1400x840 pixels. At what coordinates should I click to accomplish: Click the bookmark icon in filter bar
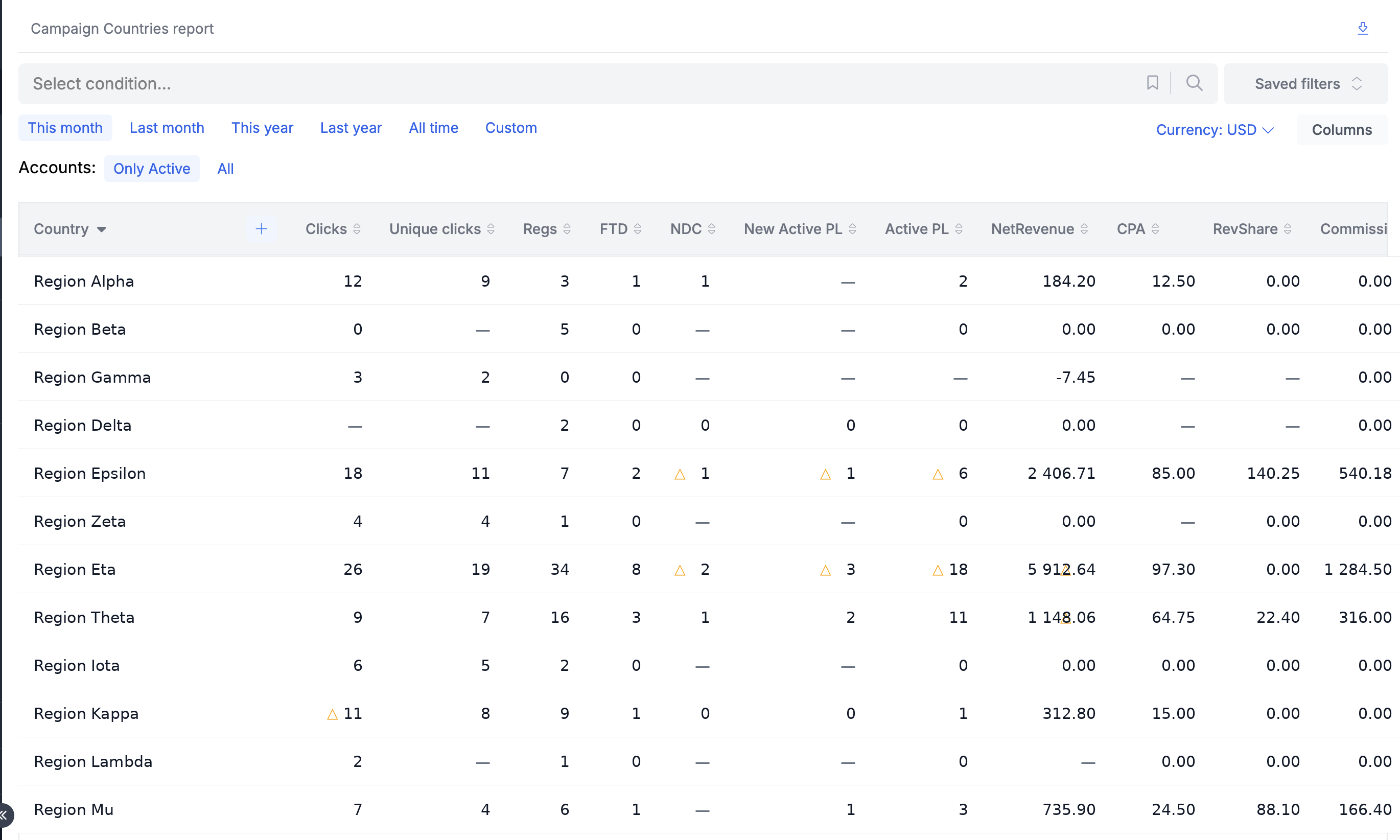pyautogui.click(x=1152, y=83)
